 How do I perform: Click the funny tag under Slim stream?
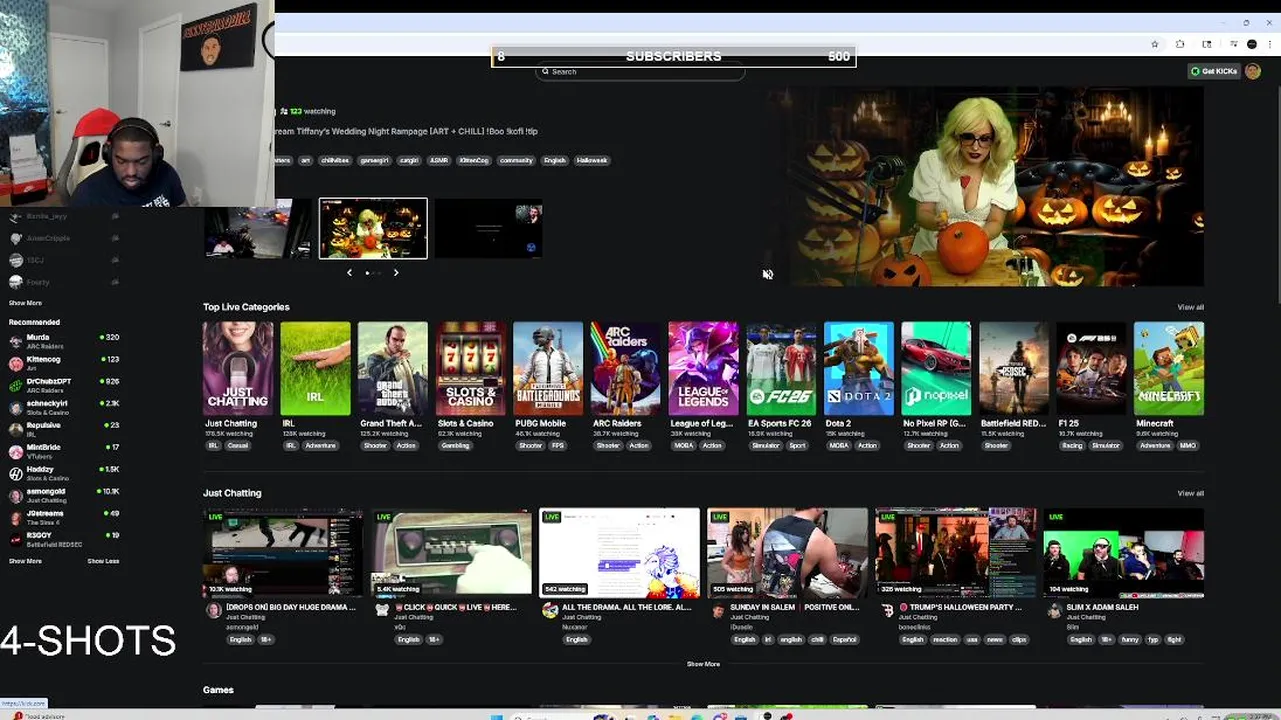[1130, 640]
